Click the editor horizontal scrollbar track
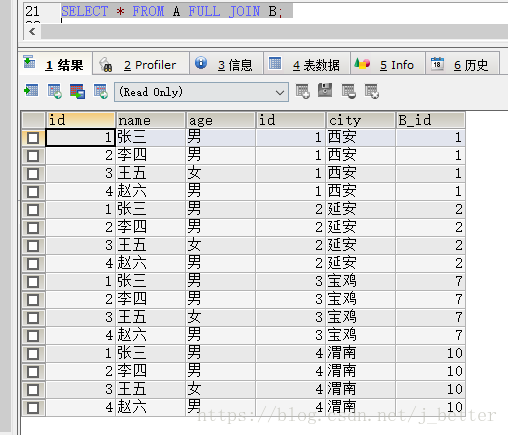The width and height of the screenshot is (508, 435). pyautogui.click(x=274, y=32)
